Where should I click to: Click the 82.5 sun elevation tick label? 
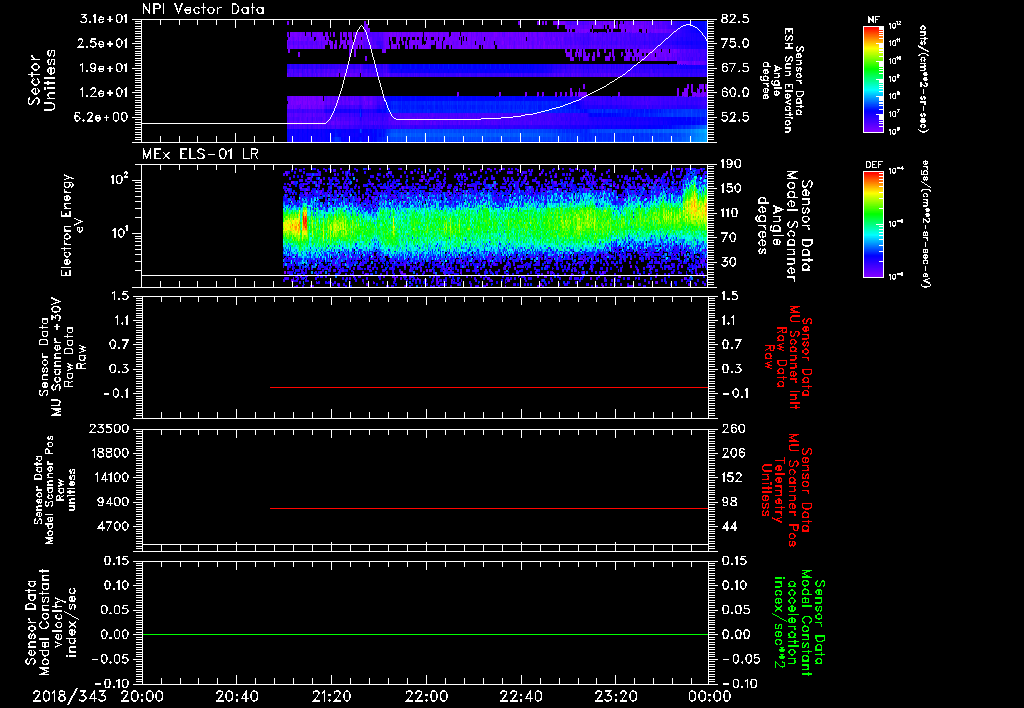[736, 18]
